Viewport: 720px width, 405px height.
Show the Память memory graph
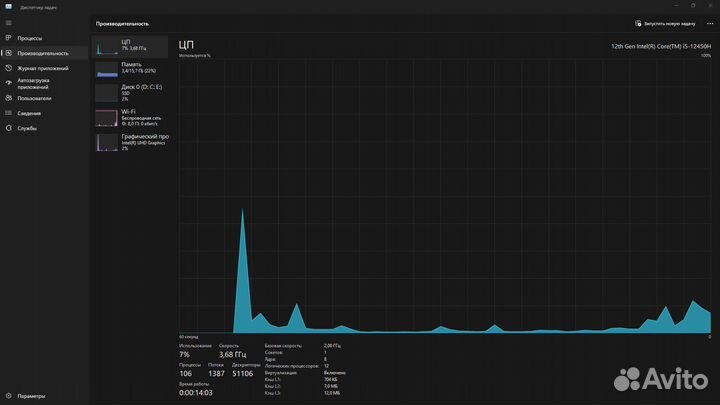click(131, 68)
